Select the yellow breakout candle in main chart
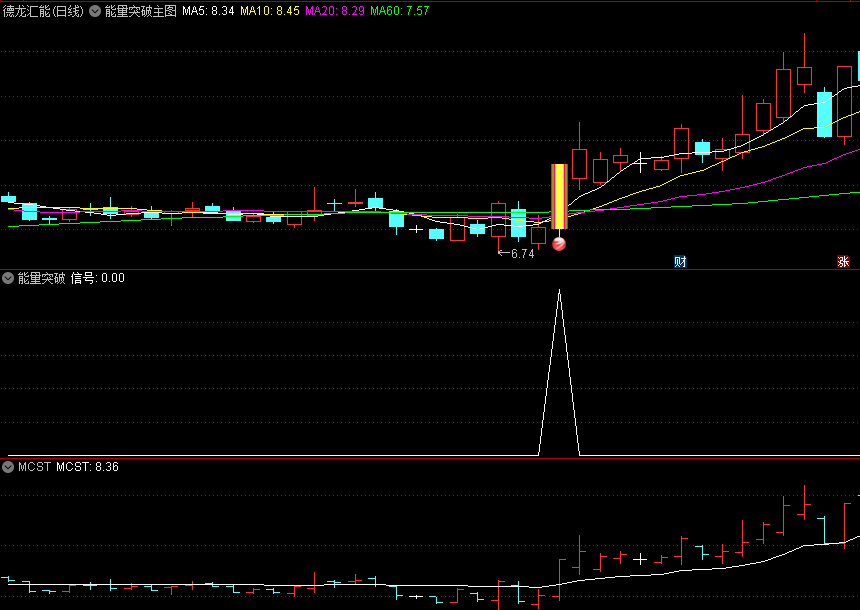 tap(559, 196)
